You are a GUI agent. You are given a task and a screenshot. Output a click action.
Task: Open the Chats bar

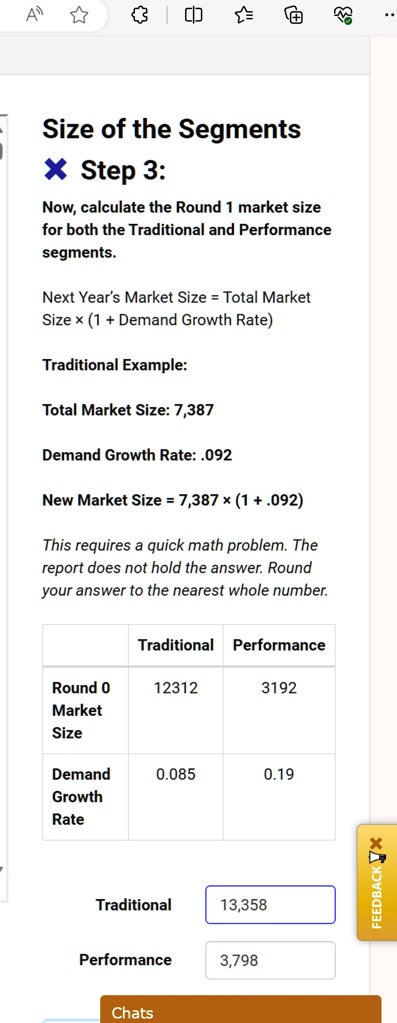pyautogui.click(x=241, y=1009)
